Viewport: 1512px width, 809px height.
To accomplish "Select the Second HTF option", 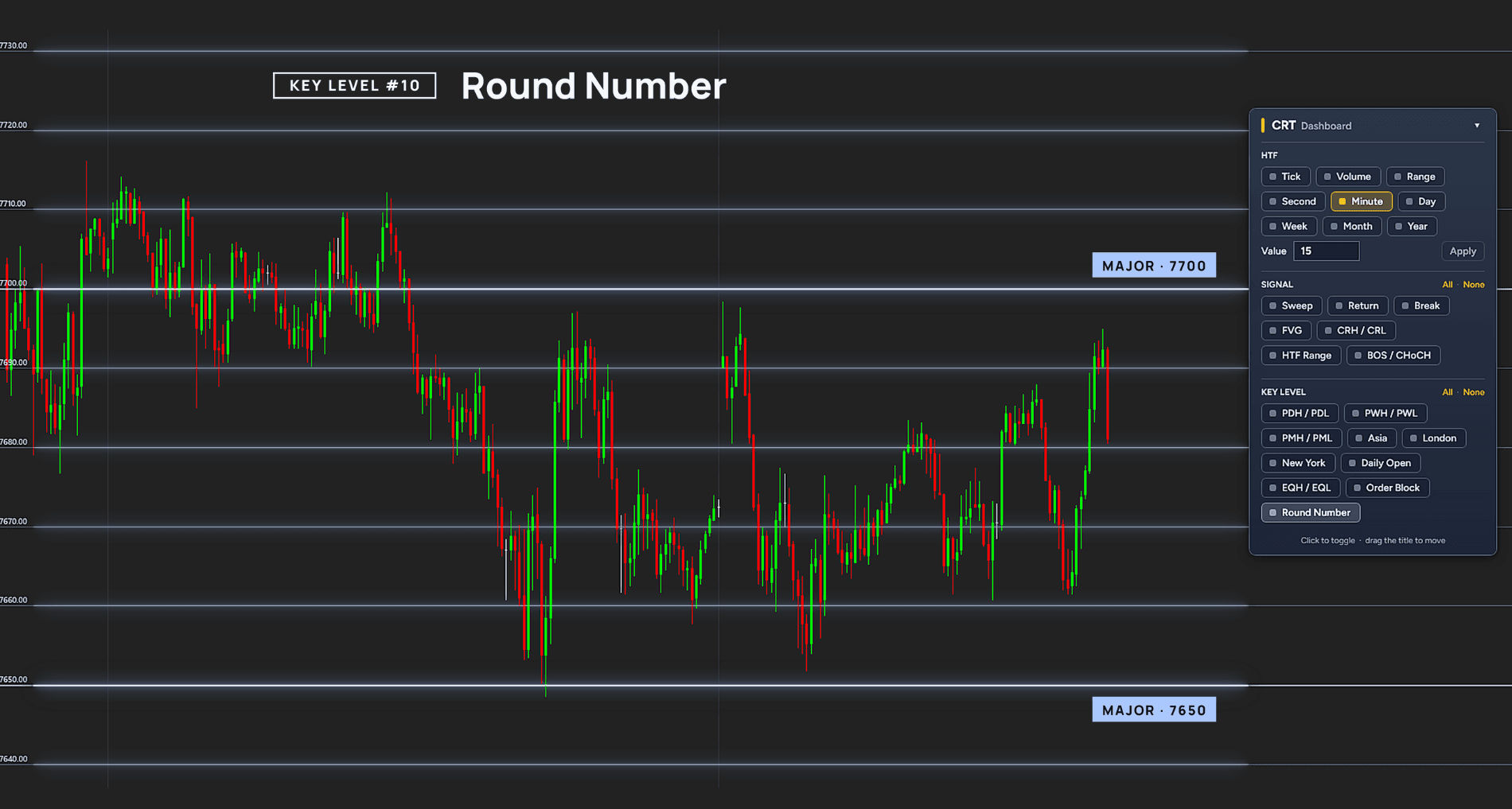I will (1293, 201).
